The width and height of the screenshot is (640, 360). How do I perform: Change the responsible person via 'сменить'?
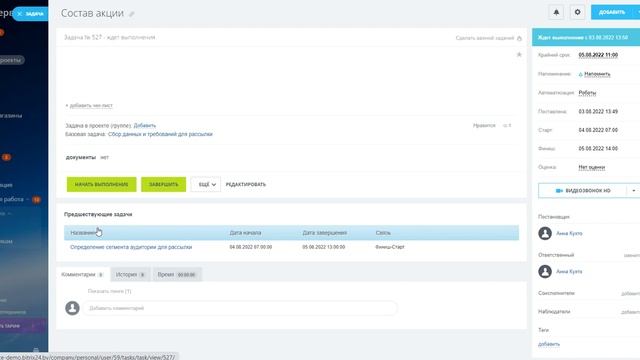tap(632, 255)
